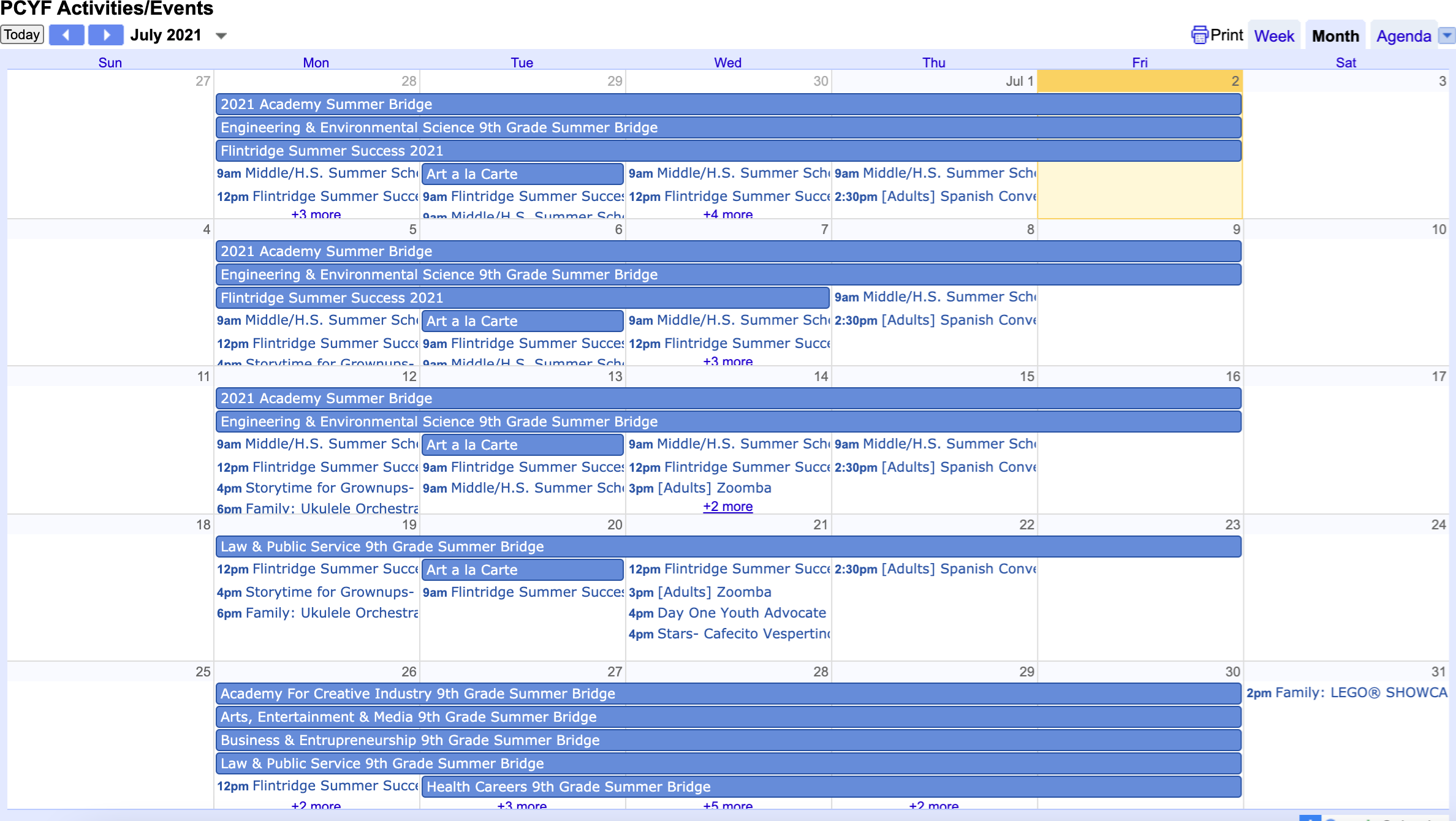1456x821 pixels.
Task: Open July 2021 date picker dropdown
Action: 221,36
